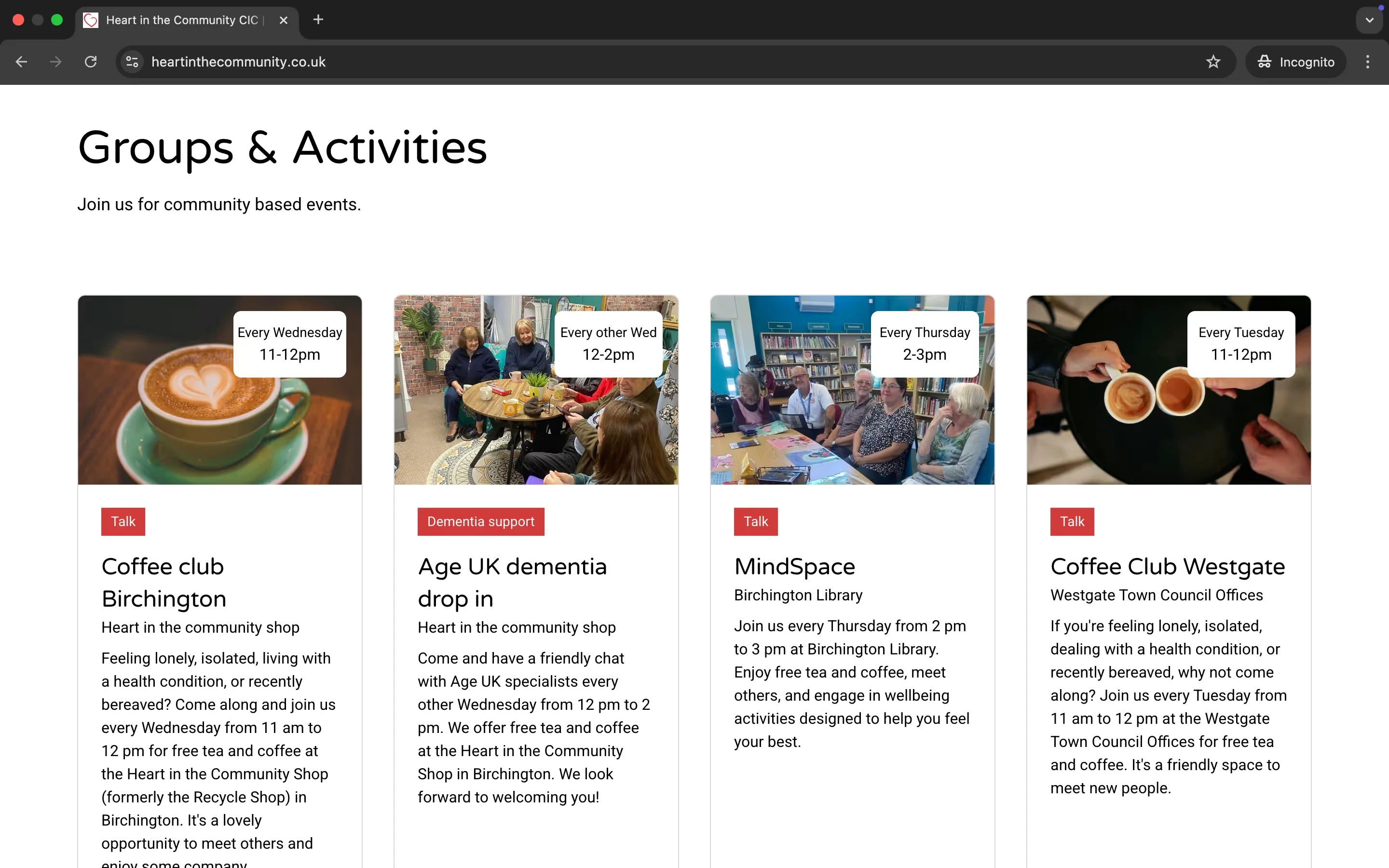
Task: Click the Every Tuesday 11-12pm schedule badge
Action: pos(1240,344)
